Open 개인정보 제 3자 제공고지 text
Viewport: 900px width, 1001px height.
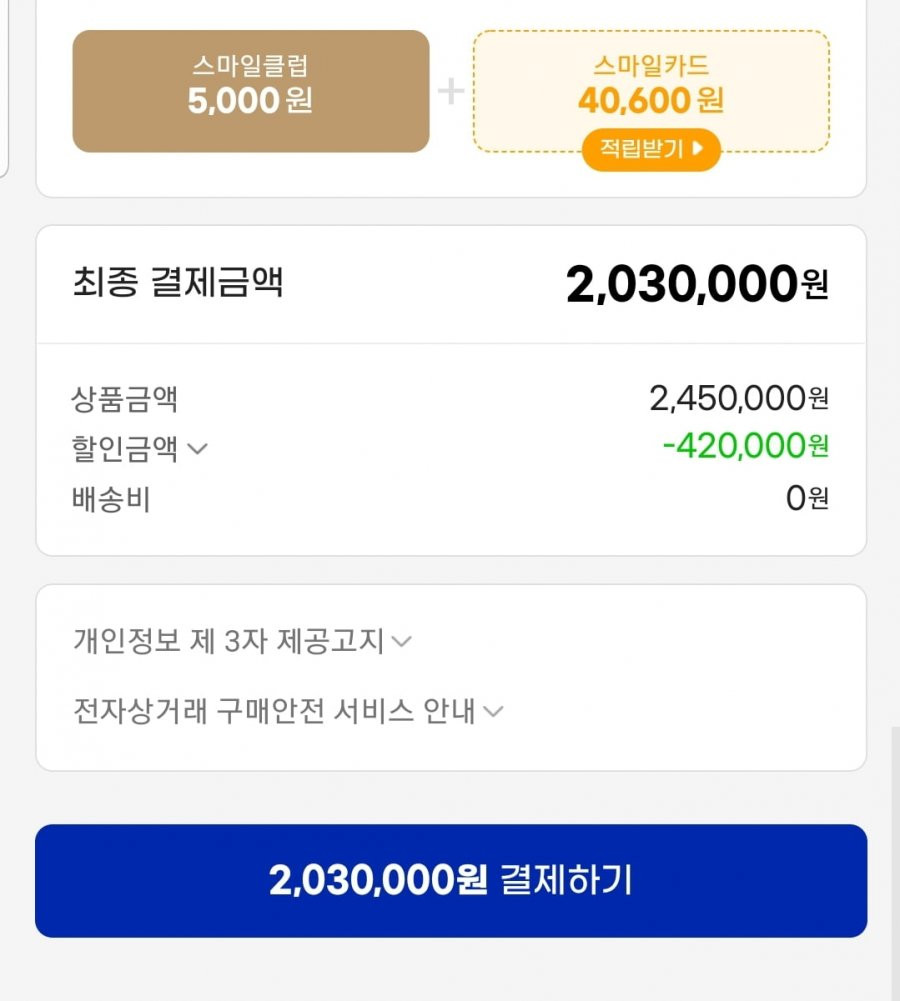click(229, 640)
